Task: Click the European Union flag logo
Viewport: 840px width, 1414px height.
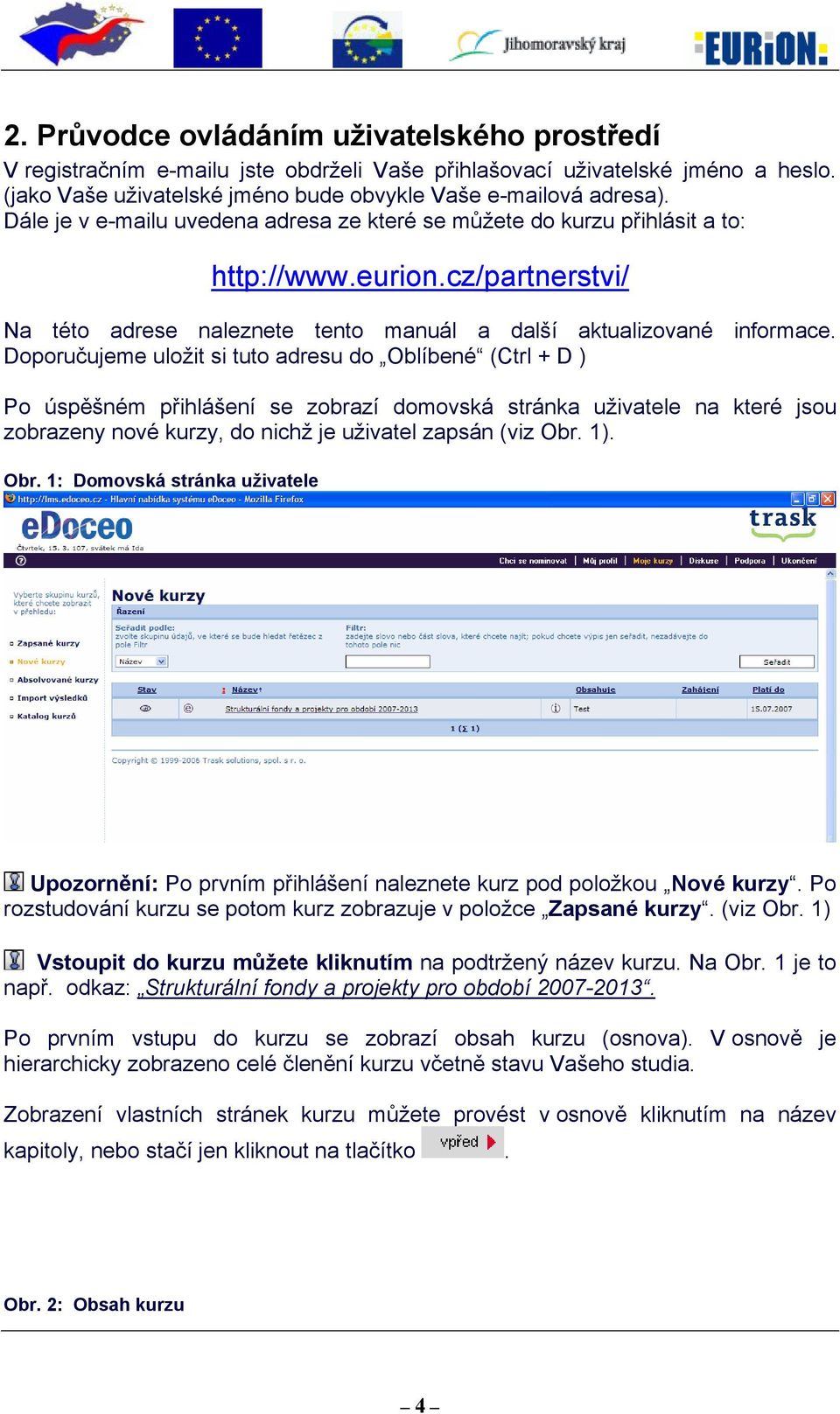Action: point(218,38)
